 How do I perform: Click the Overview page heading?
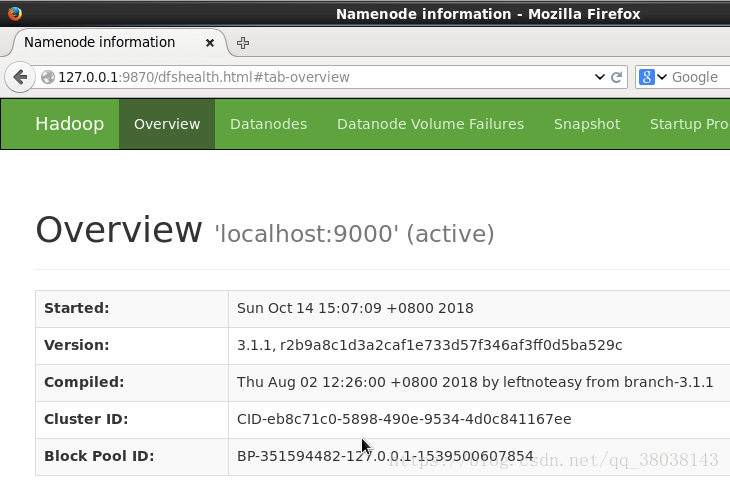pyautogui.click(x=119, y=230)
